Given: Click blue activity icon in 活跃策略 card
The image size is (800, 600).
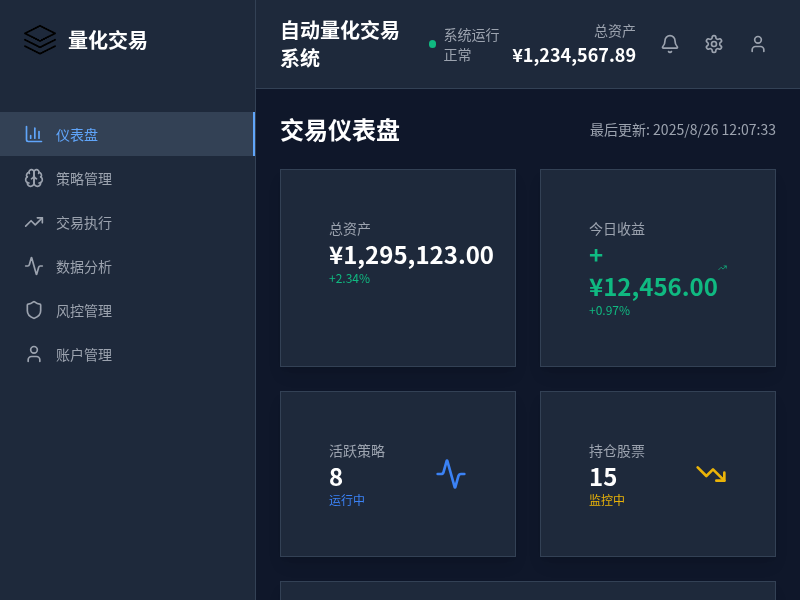Looking at the screenshot, I should tap(451, 474).
